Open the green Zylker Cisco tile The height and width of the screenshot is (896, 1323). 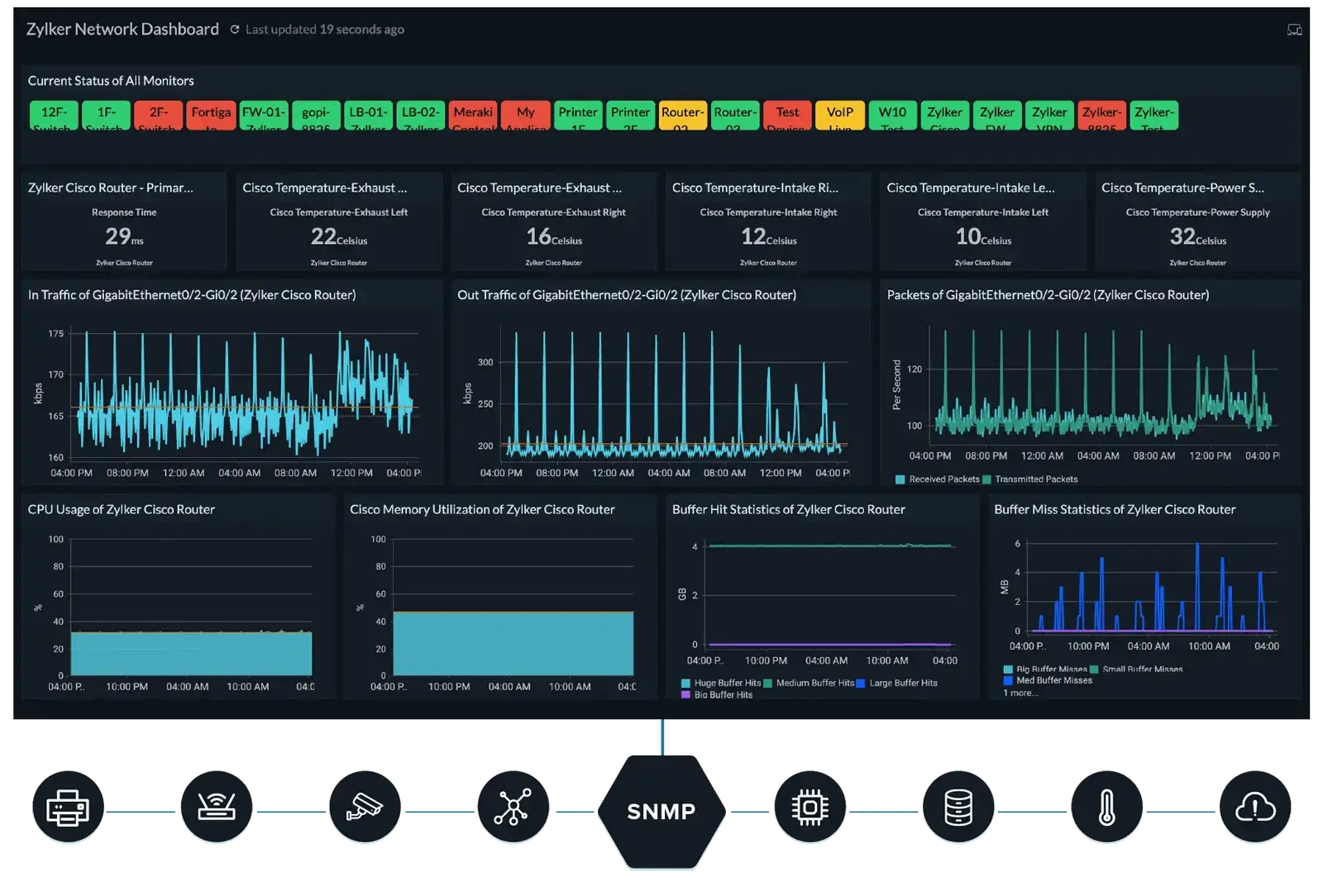945,116
